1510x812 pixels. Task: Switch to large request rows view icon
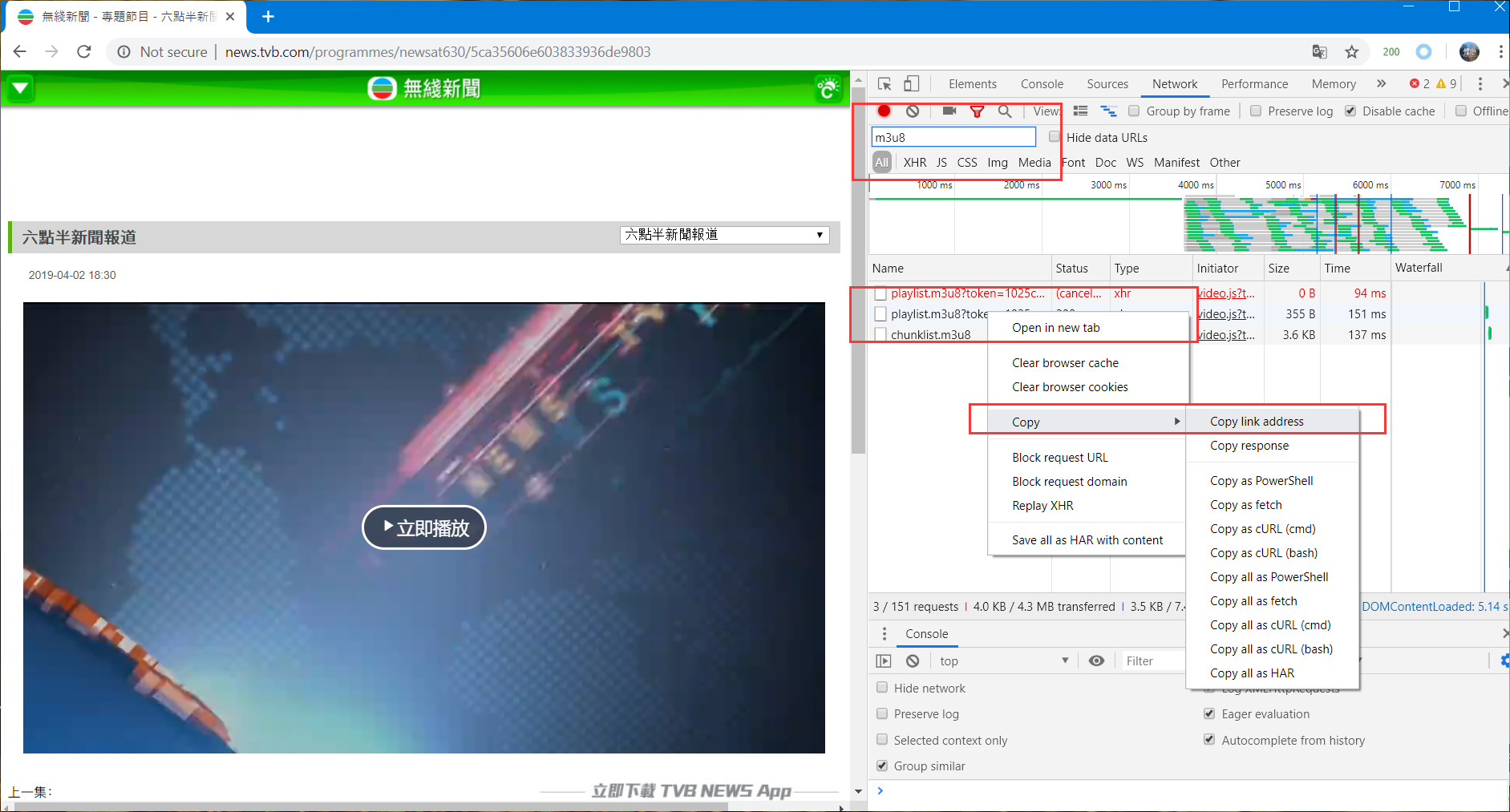pos(1081,111)
